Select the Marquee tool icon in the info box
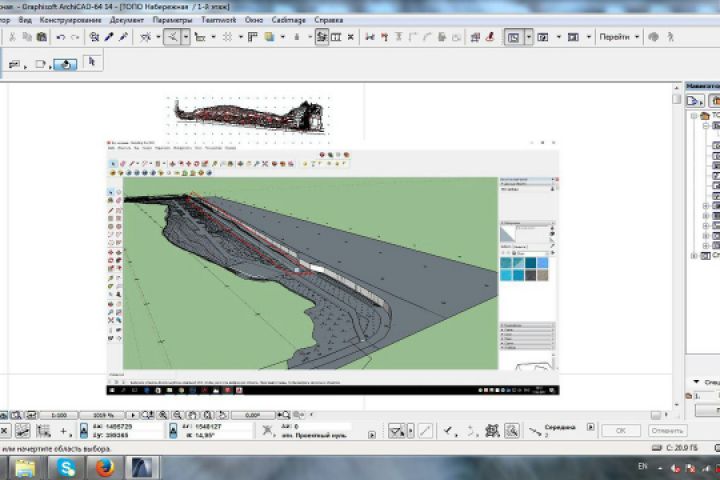Viewport: 720px width, 480px height. click(40, 63)
